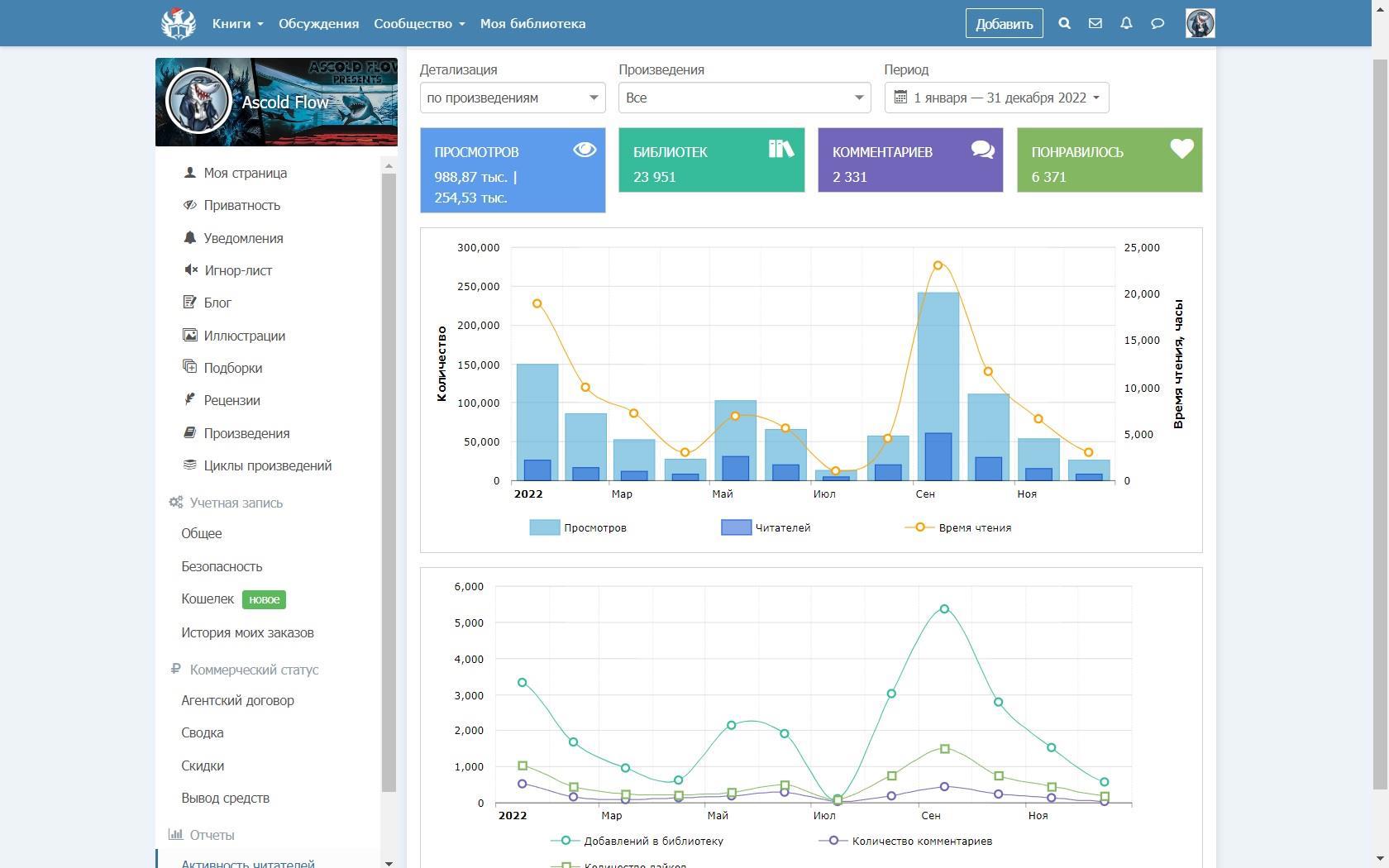
Task: Open Кошелек in sidebar
Action: tap(208, 599)
